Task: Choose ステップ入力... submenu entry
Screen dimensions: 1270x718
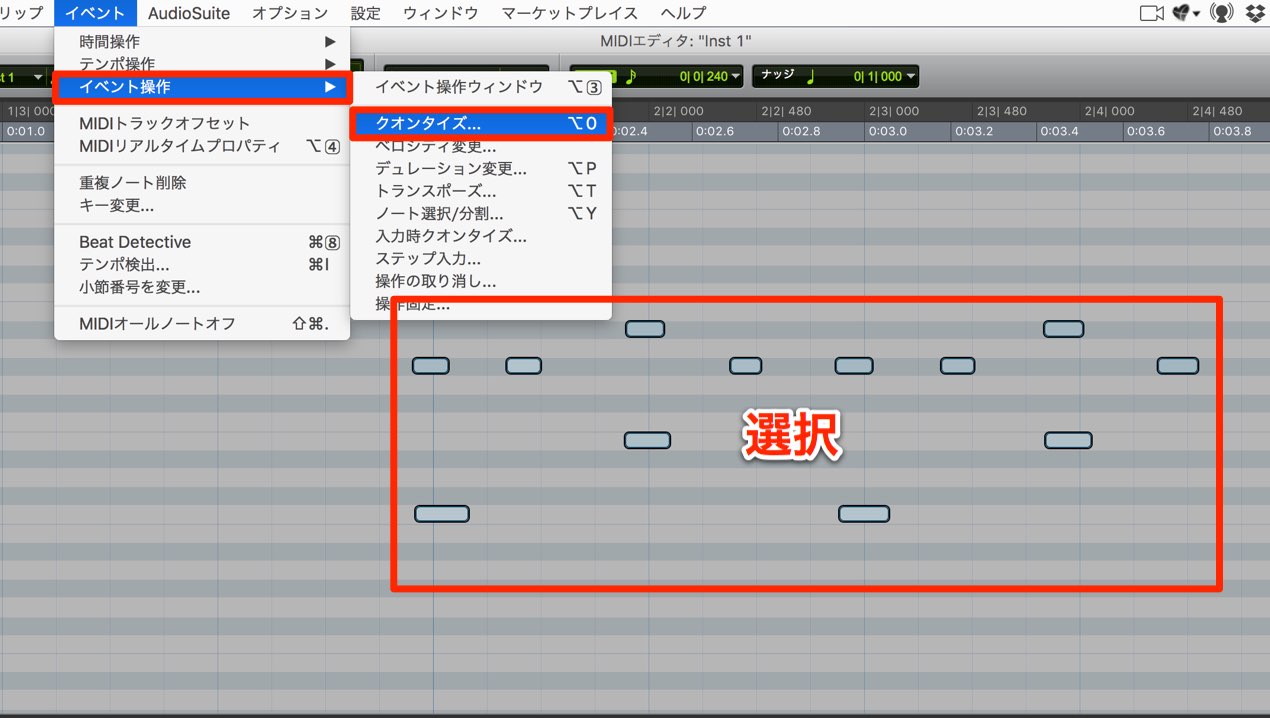Action: coord(481,259)
